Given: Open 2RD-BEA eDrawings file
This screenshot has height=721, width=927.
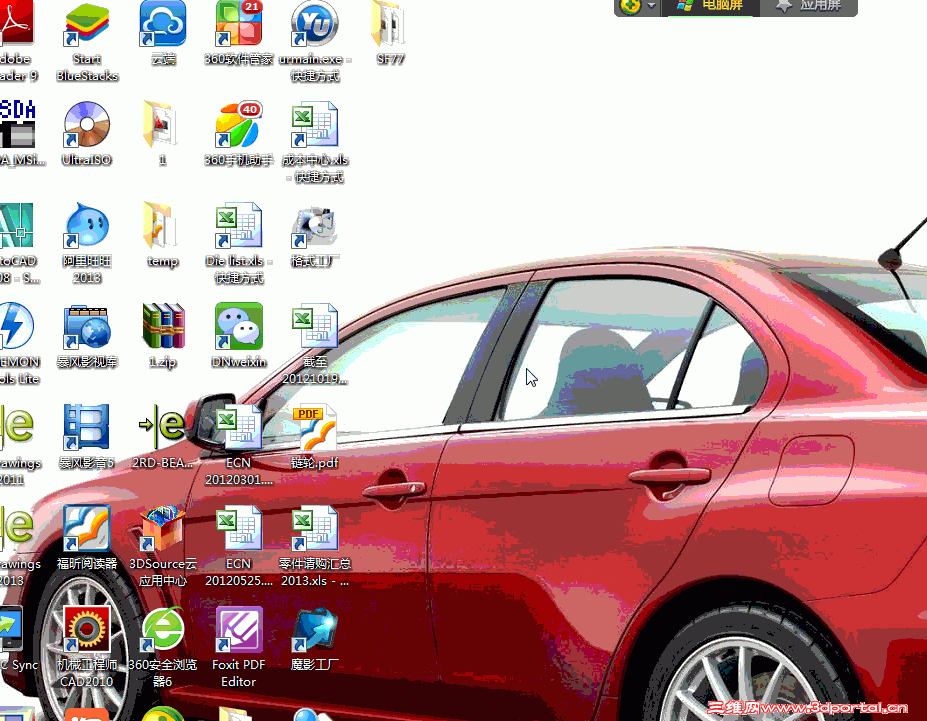Looking at the screenshot, I should pyautogui.click(x=163, y=427).
